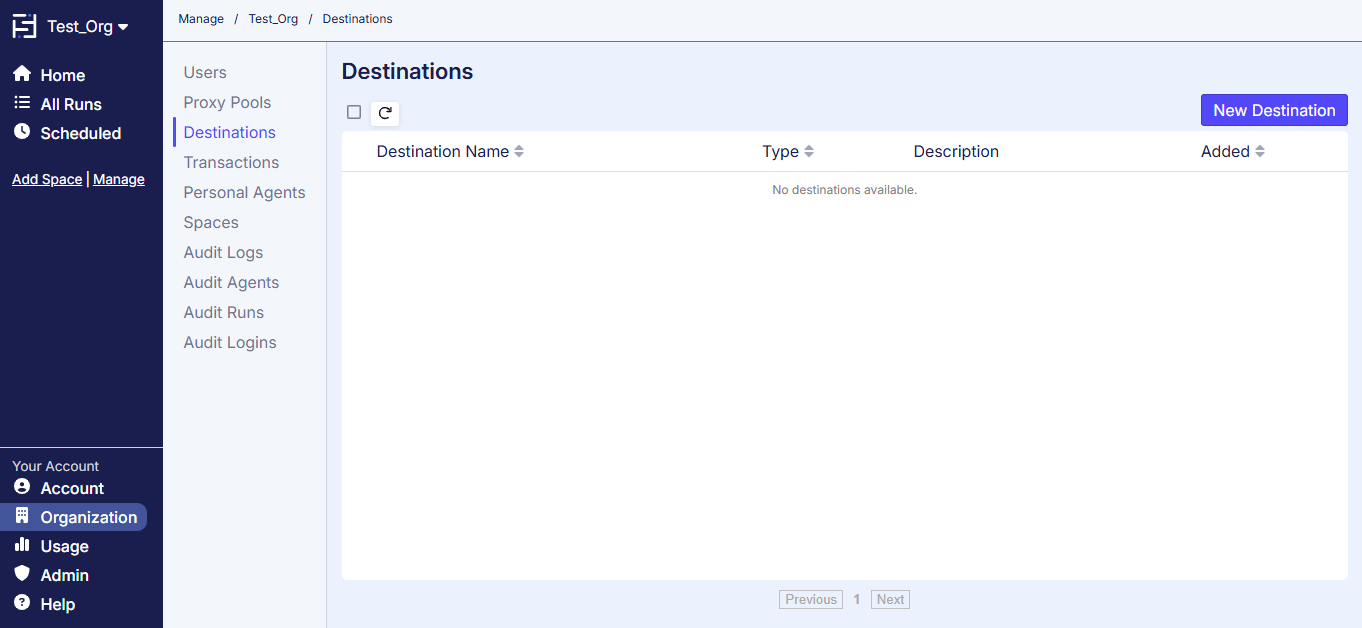Click the Admin shield icon
The image size is (1362, 628).
coord(22,574)
